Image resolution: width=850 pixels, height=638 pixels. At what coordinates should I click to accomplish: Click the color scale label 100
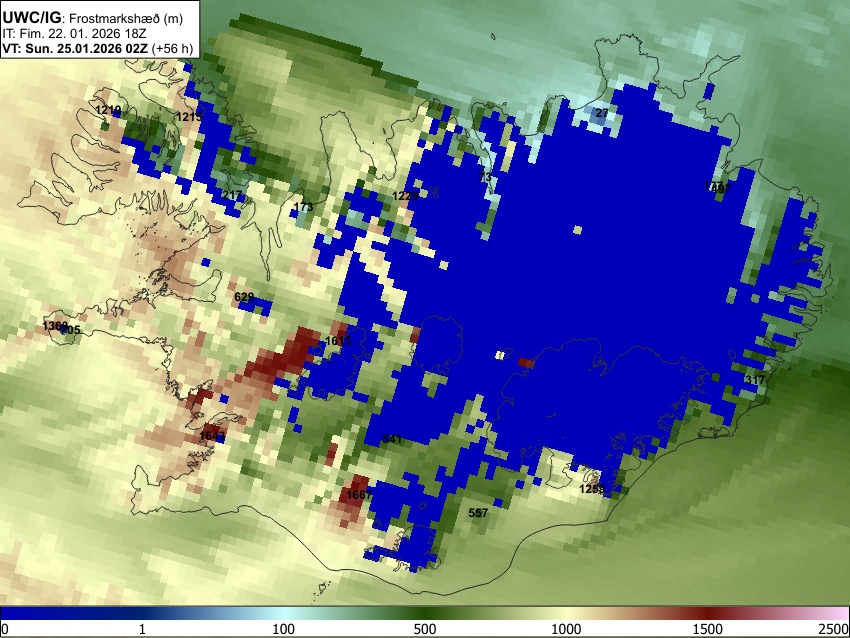pyautogui.click(x=283, y=629)
